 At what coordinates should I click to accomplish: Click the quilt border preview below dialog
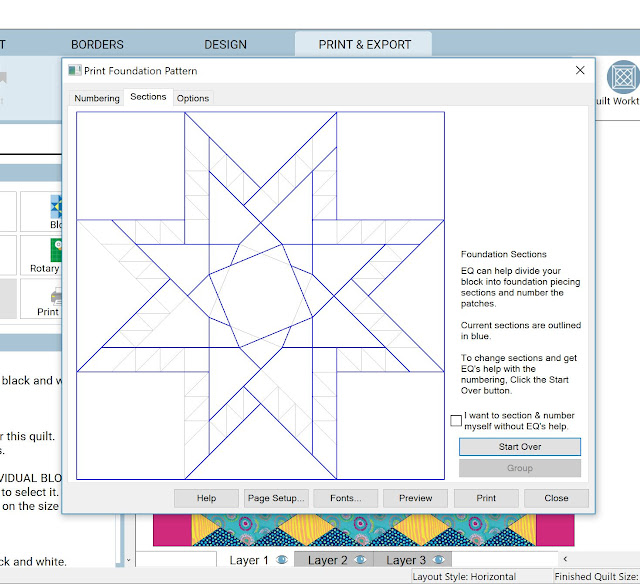(x=364, y=530)
